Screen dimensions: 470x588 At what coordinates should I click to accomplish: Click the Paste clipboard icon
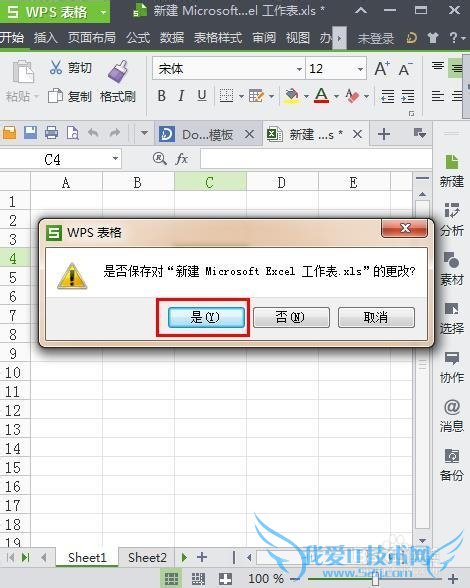coord(22,71)
